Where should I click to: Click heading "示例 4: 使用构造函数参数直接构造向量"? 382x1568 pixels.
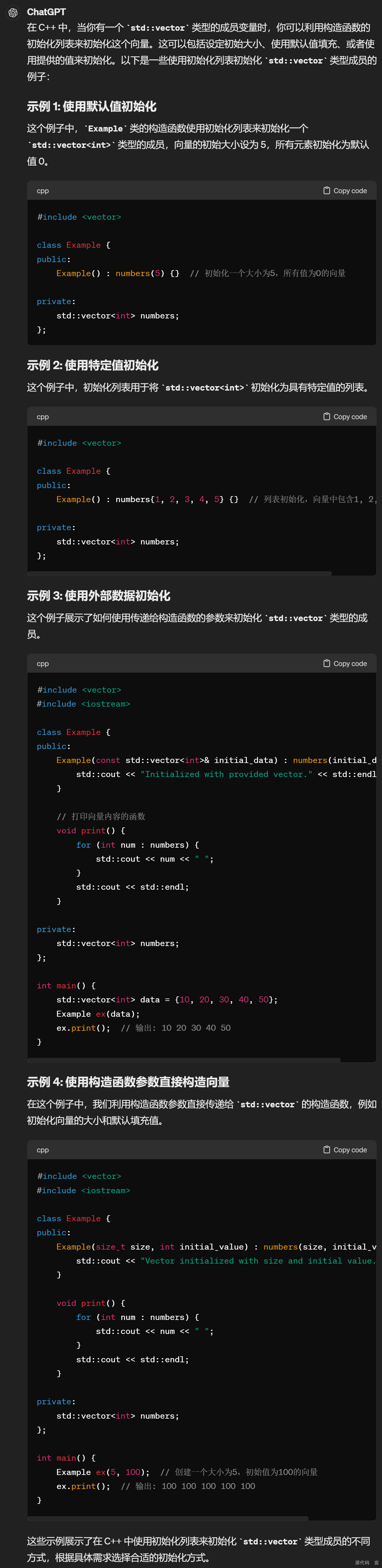pyautogui.click(x=128, y=1082)
